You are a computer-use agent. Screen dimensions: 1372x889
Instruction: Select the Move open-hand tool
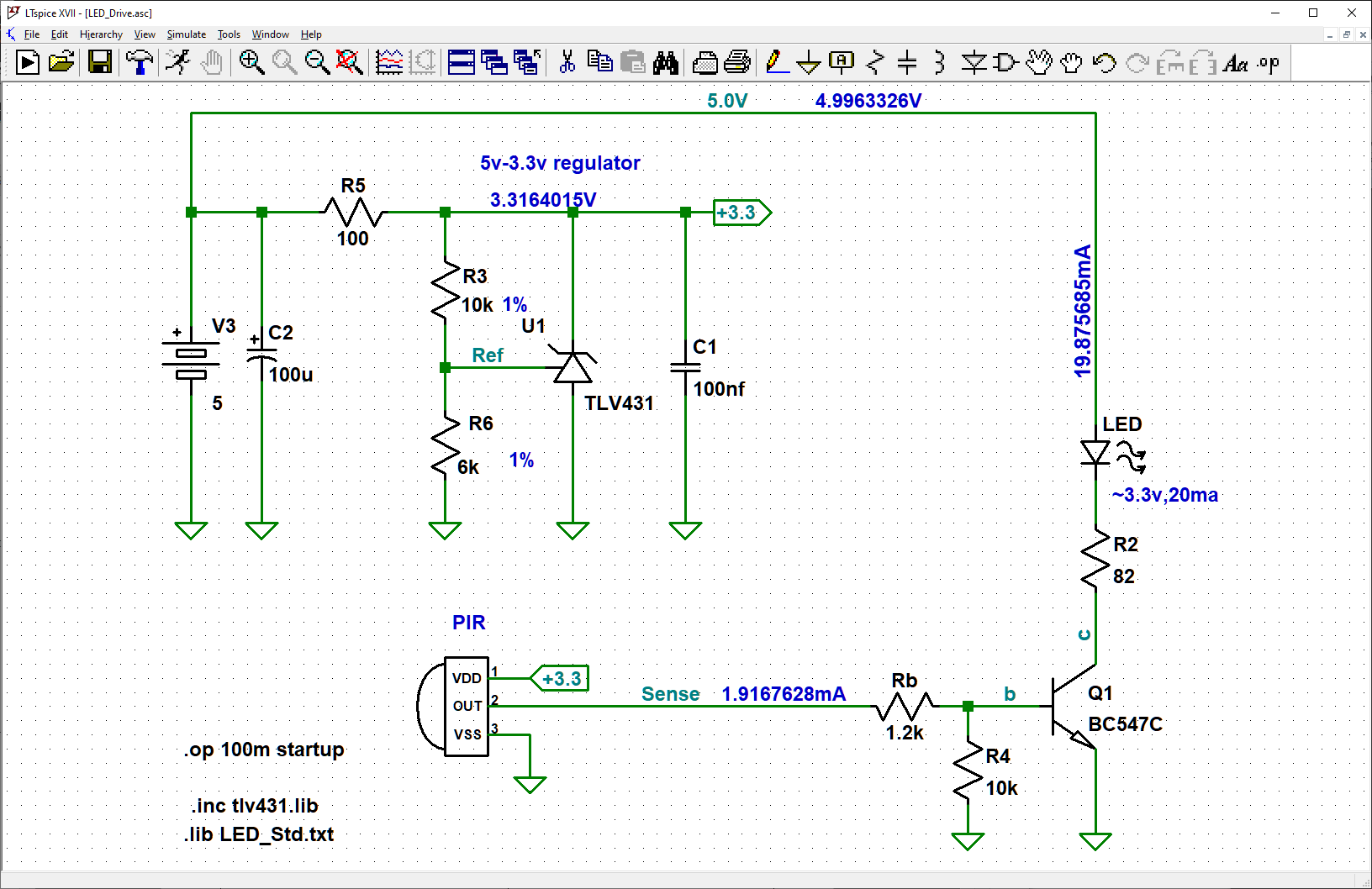[1039, 62]
